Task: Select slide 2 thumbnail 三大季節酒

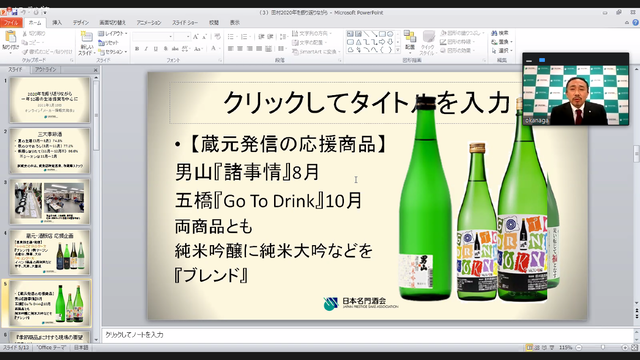Action: click(50, 151)
